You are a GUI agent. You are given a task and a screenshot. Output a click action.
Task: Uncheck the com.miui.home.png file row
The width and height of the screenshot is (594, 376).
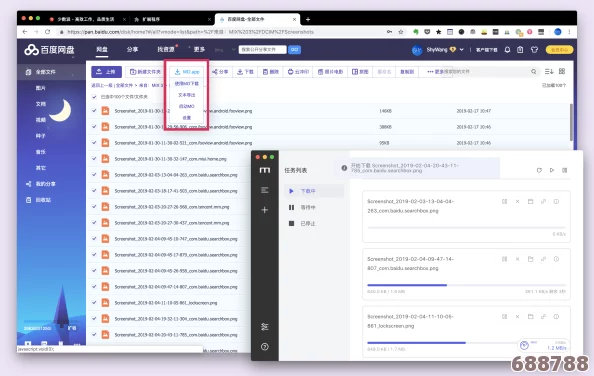[94, 159]
